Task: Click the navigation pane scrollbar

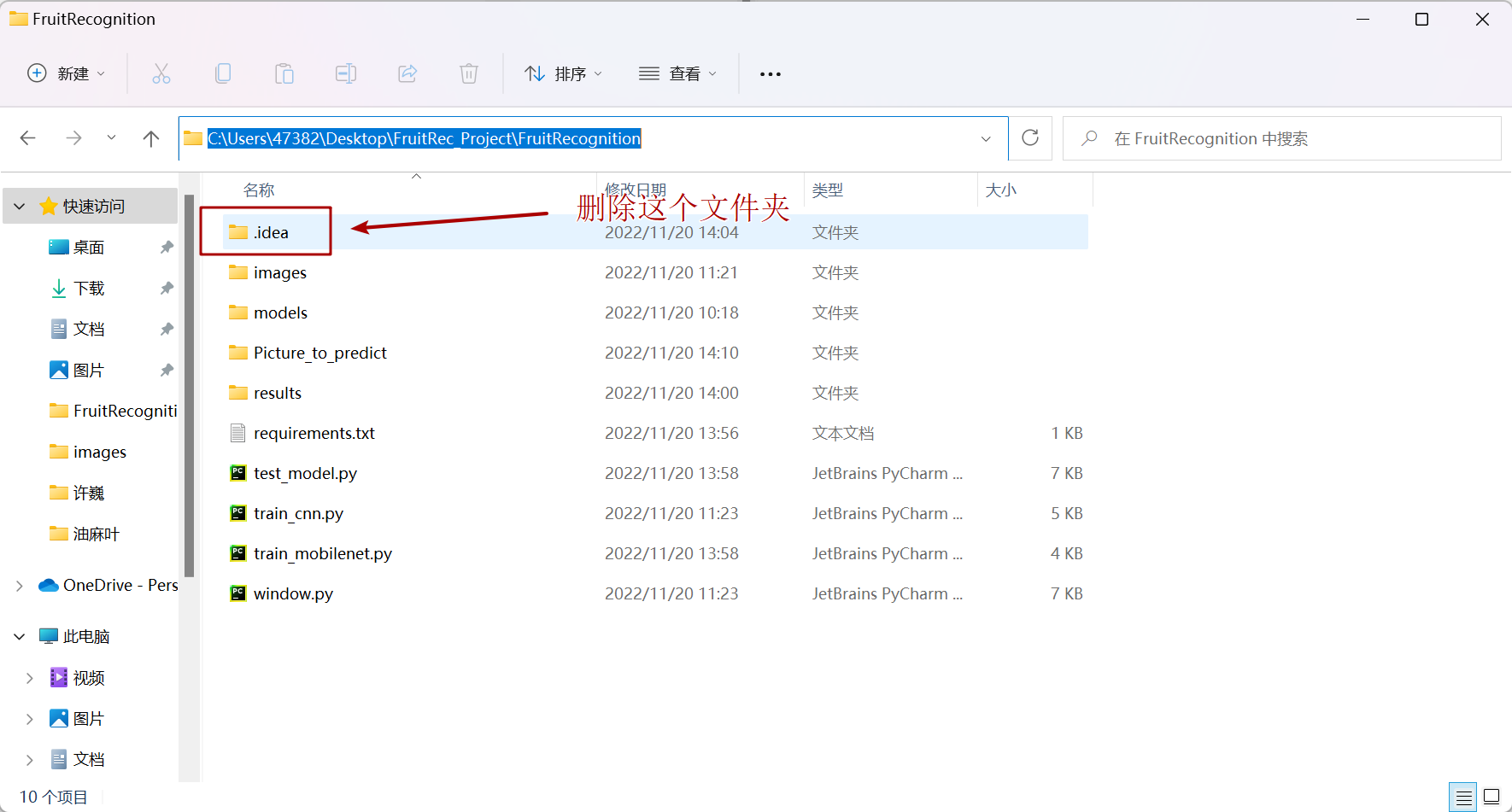Action: tap(189, 386)
